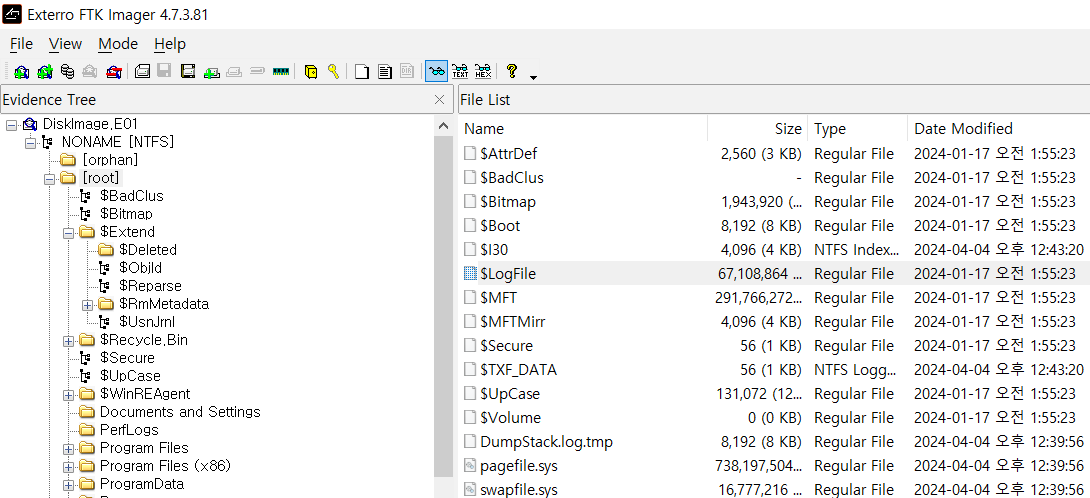Click the Evidence Tree scrollbar up arrow
The image size is (1090, 498).
[x=443, y=126]
